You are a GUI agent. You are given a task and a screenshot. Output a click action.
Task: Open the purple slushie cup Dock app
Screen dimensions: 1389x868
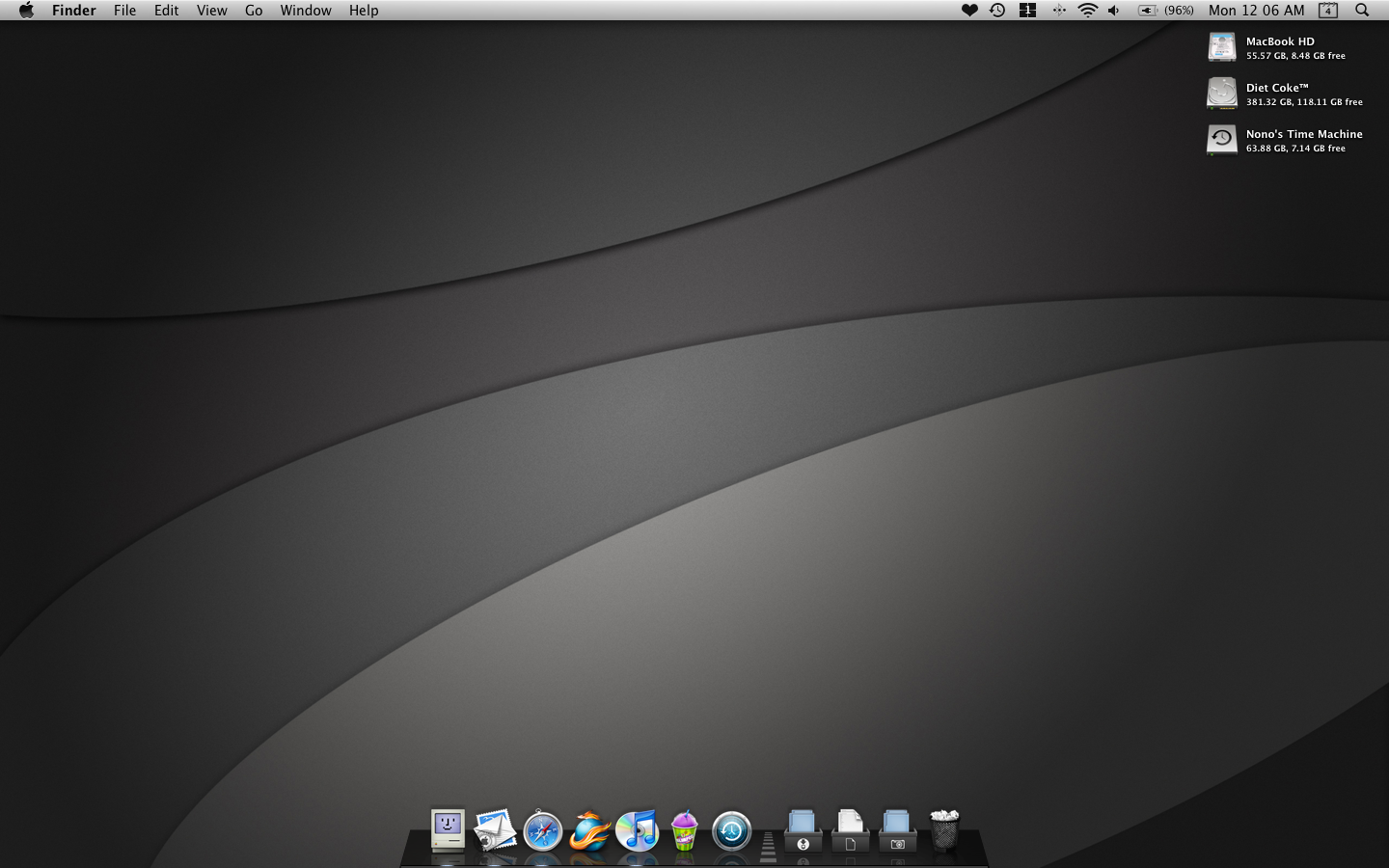pyautogui.click(x=684, y=830)
